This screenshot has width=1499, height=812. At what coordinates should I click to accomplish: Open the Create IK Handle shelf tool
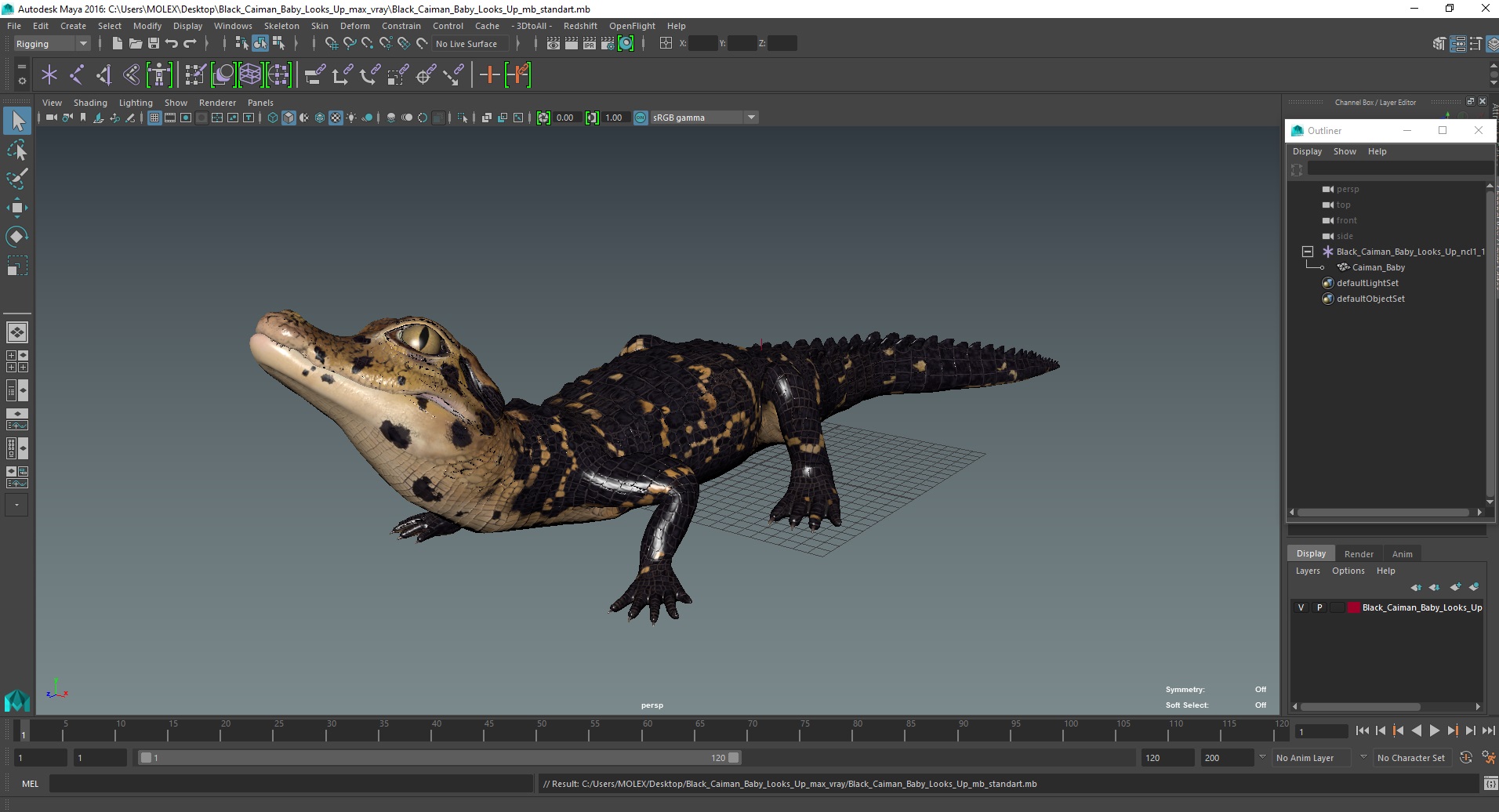pyautogui.click(x=103, y=75)
